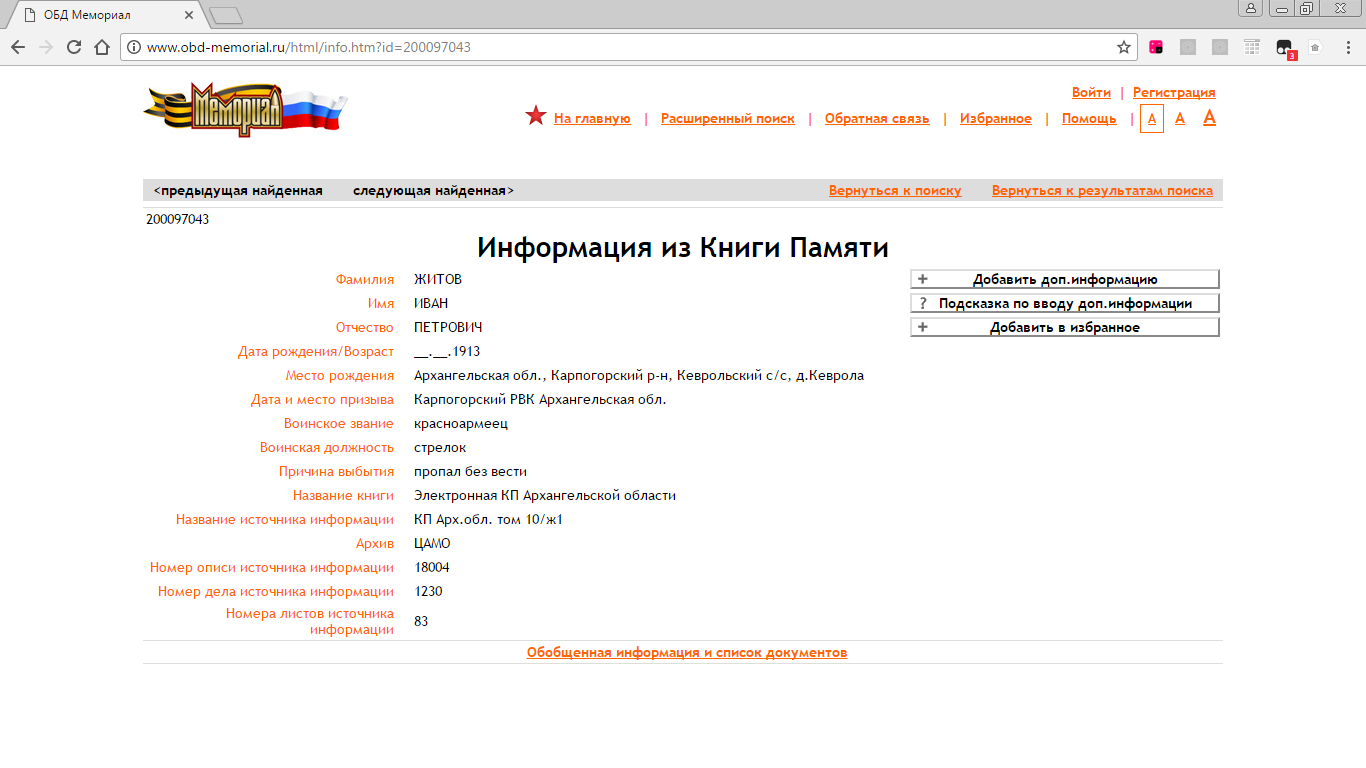This screenshot has height=768, width=1366.
Task: Reload the current page
Action: (73, 47)
